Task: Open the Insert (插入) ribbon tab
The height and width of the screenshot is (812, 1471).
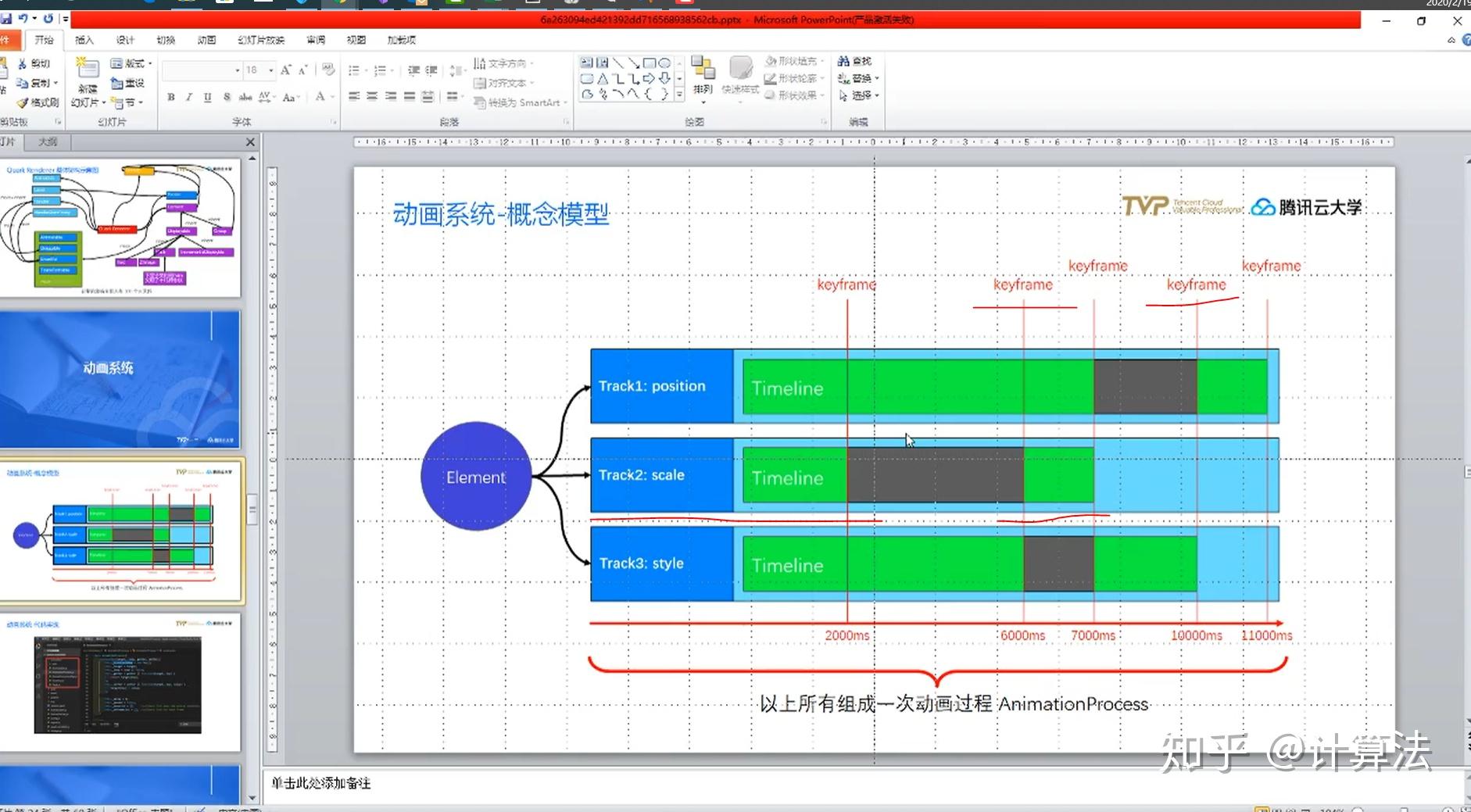Action: pos(84,40)
